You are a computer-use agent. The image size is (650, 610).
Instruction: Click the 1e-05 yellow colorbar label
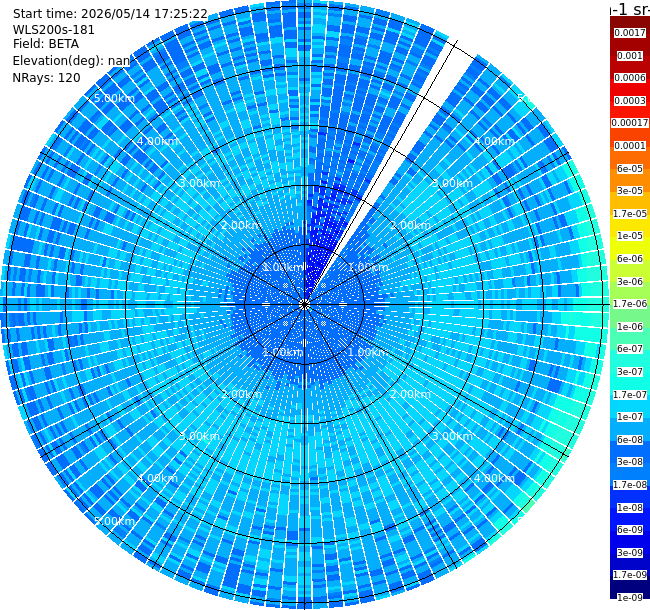[x=630, y=236]
